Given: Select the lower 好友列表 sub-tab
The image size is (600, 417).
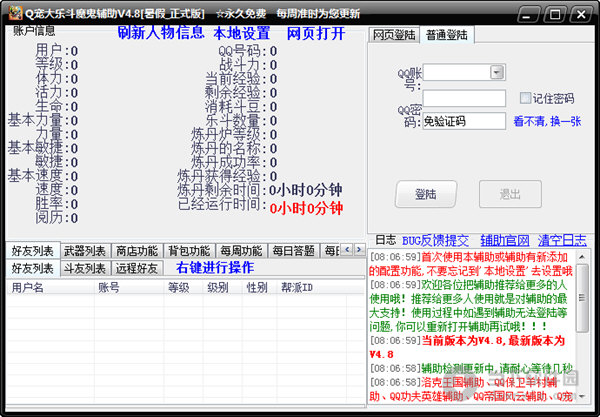Looking at the screenshot, I should click(33, 268).
